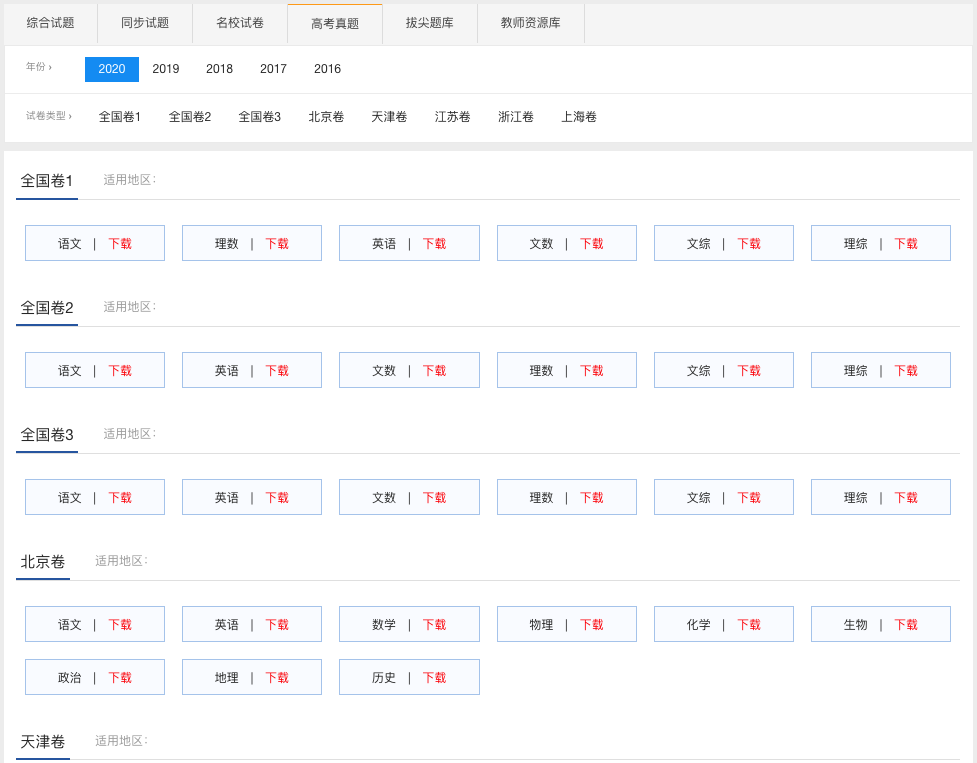Download 北京卷 政治 paper

(120, 678)
